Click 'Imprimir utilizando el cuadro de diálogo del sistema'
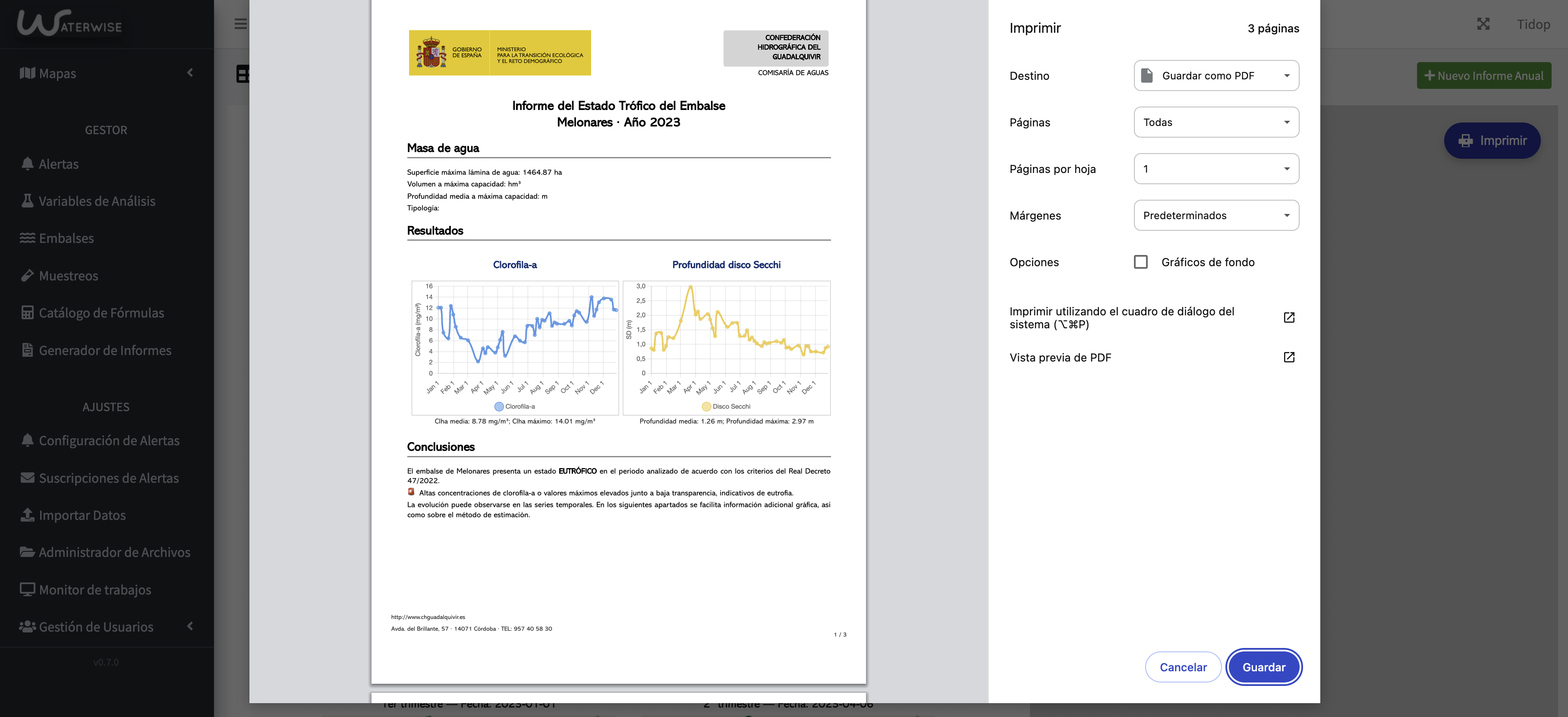The height and width of the screenshot is (717, 1568). tap(1122, 318)
